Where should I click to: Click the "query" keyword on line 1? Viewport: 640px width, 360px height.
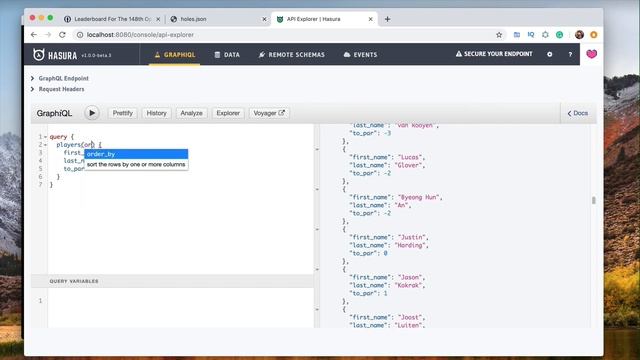tap(58, 137)
